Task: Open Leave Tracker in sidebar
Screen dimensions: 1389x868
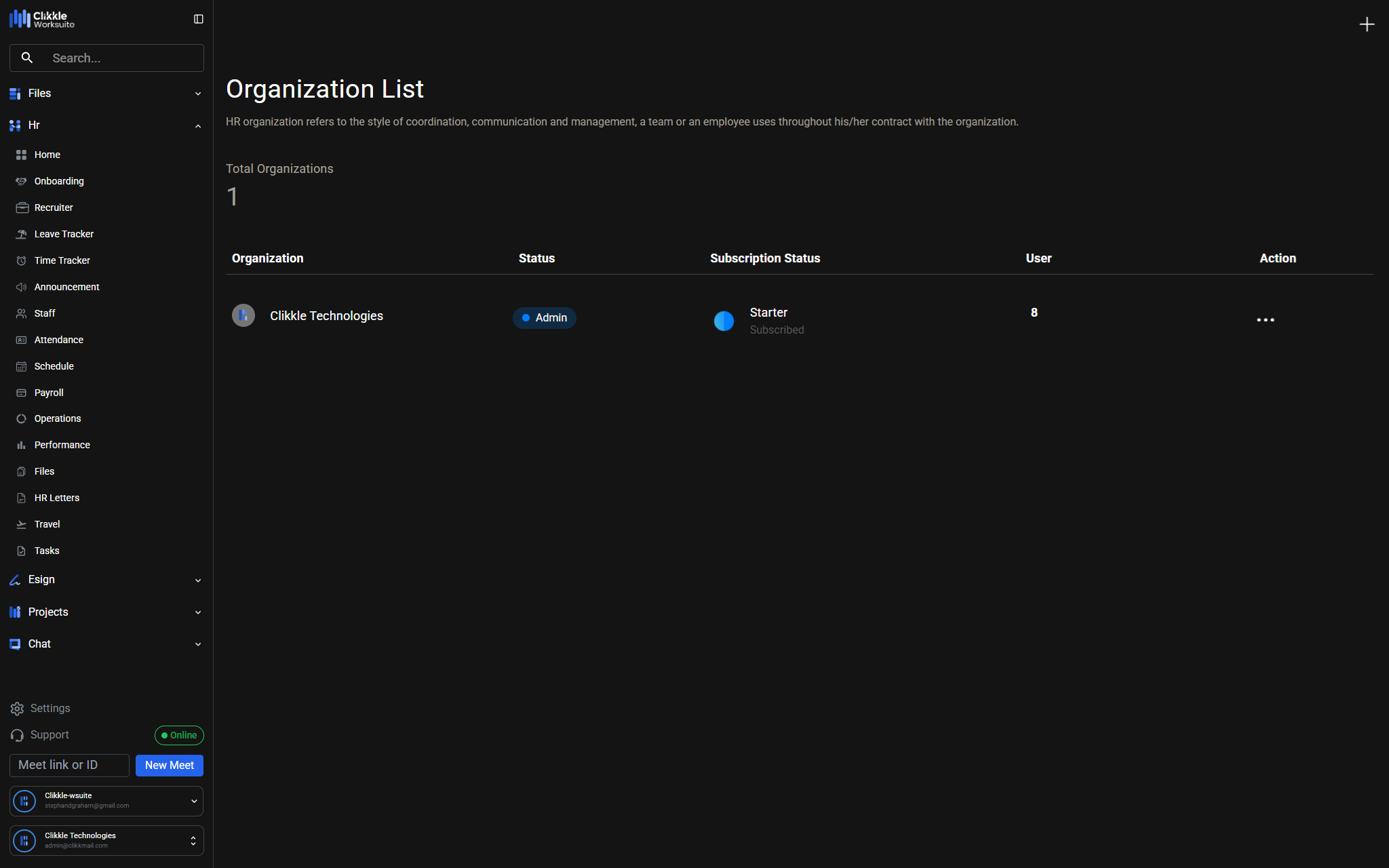Action: pyautogui.click(x=64, y=234)
